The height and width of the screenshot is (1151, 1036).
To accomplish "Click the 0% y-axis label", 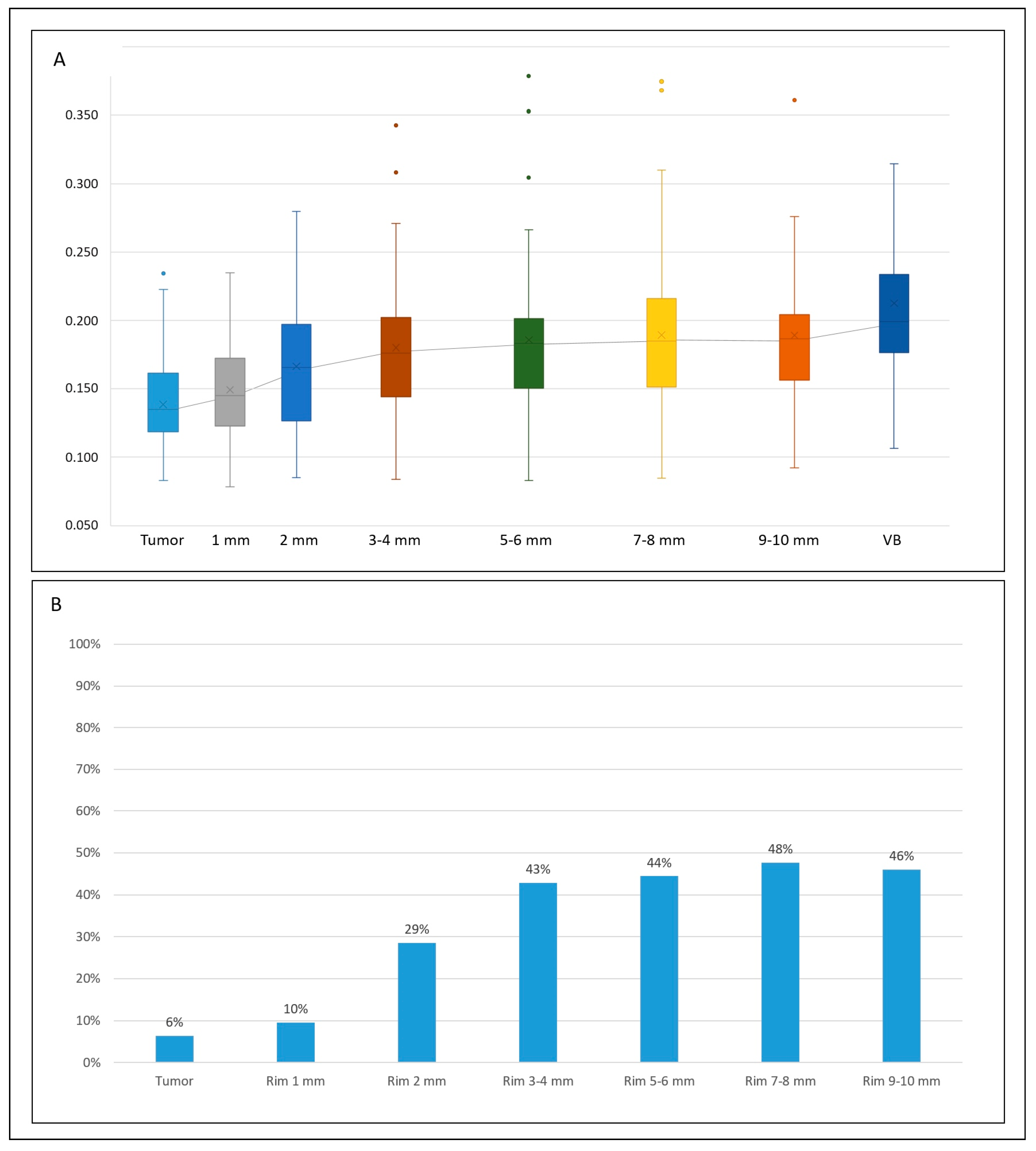I will (92, 1063).
